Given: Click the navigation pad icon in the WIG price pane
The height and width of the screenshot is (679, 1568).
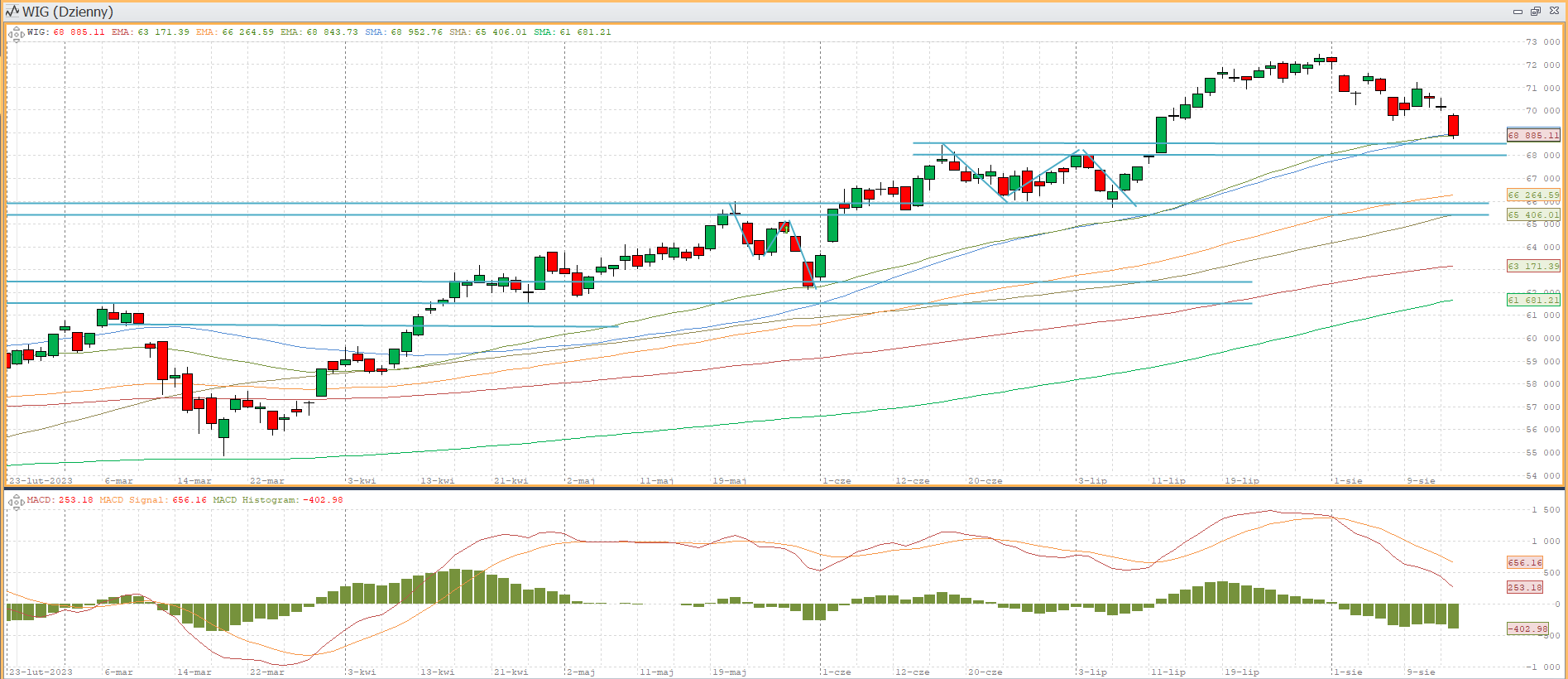Looking at the screenshot, I should point(15,34).
